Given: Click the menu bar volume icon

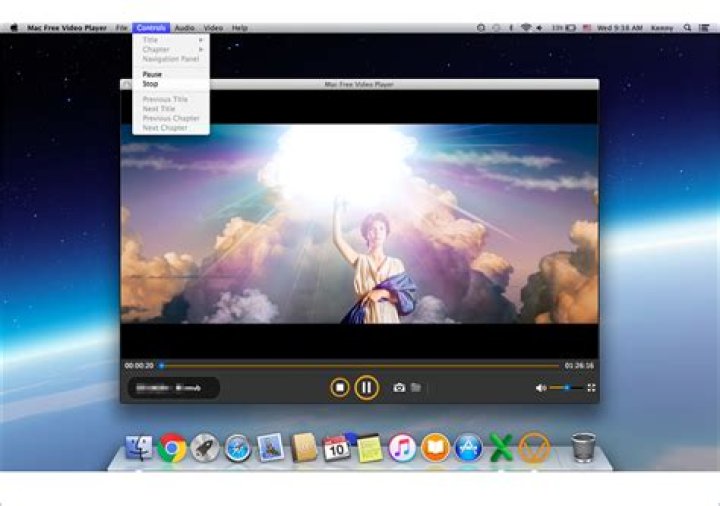Looking at the screenshot, I should coord(540,28).
